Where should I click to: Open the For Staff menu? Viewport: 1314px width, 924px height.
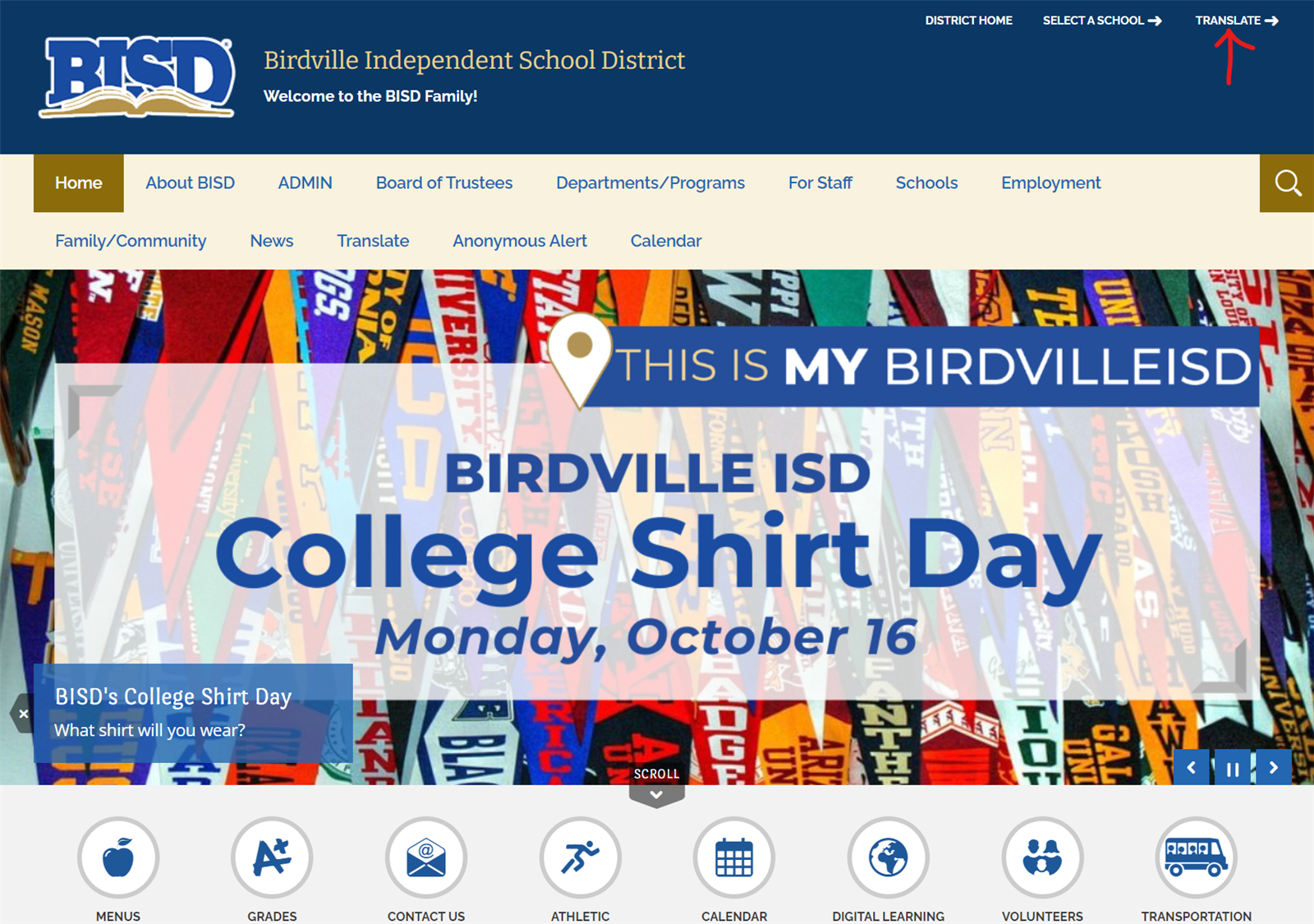tap(820, 183)
